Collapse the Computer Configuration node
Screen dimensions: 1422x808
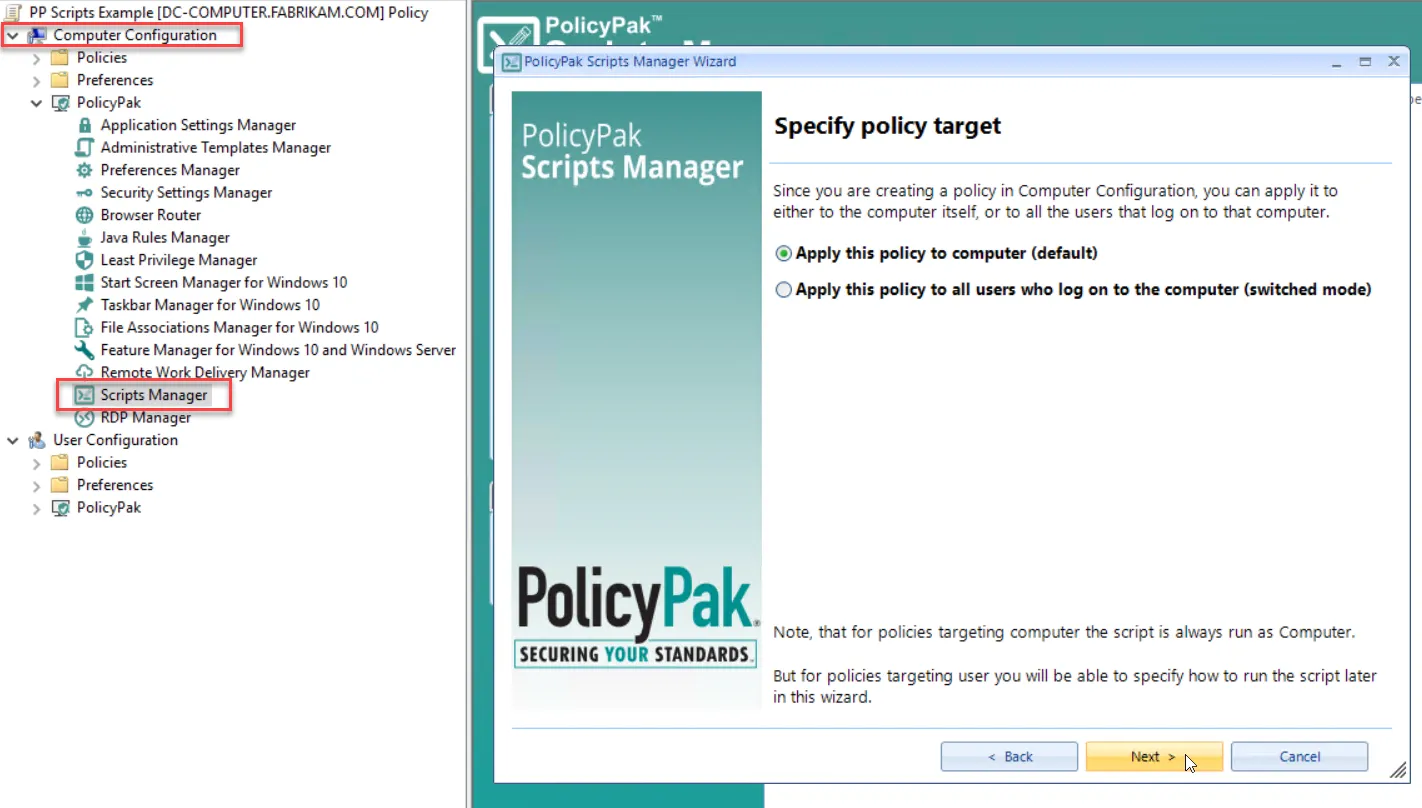13,35
